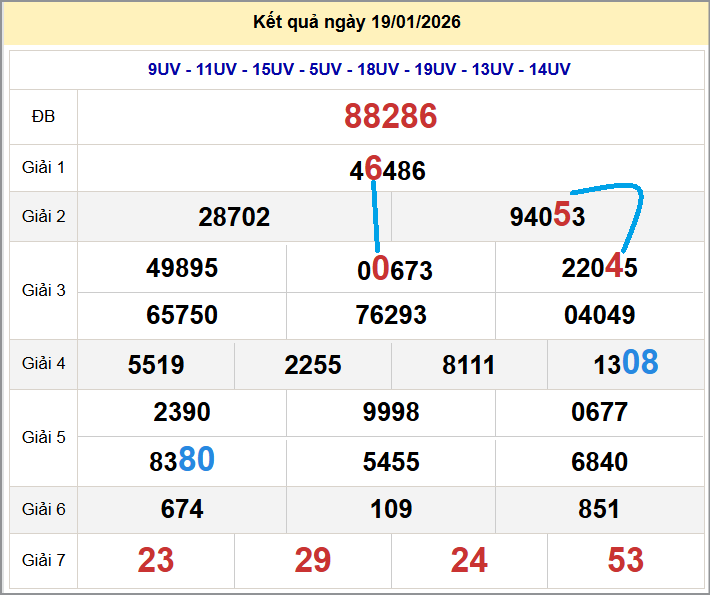Select the Giải 6 number 109
The image size is (710, 595).
(391, 509)
